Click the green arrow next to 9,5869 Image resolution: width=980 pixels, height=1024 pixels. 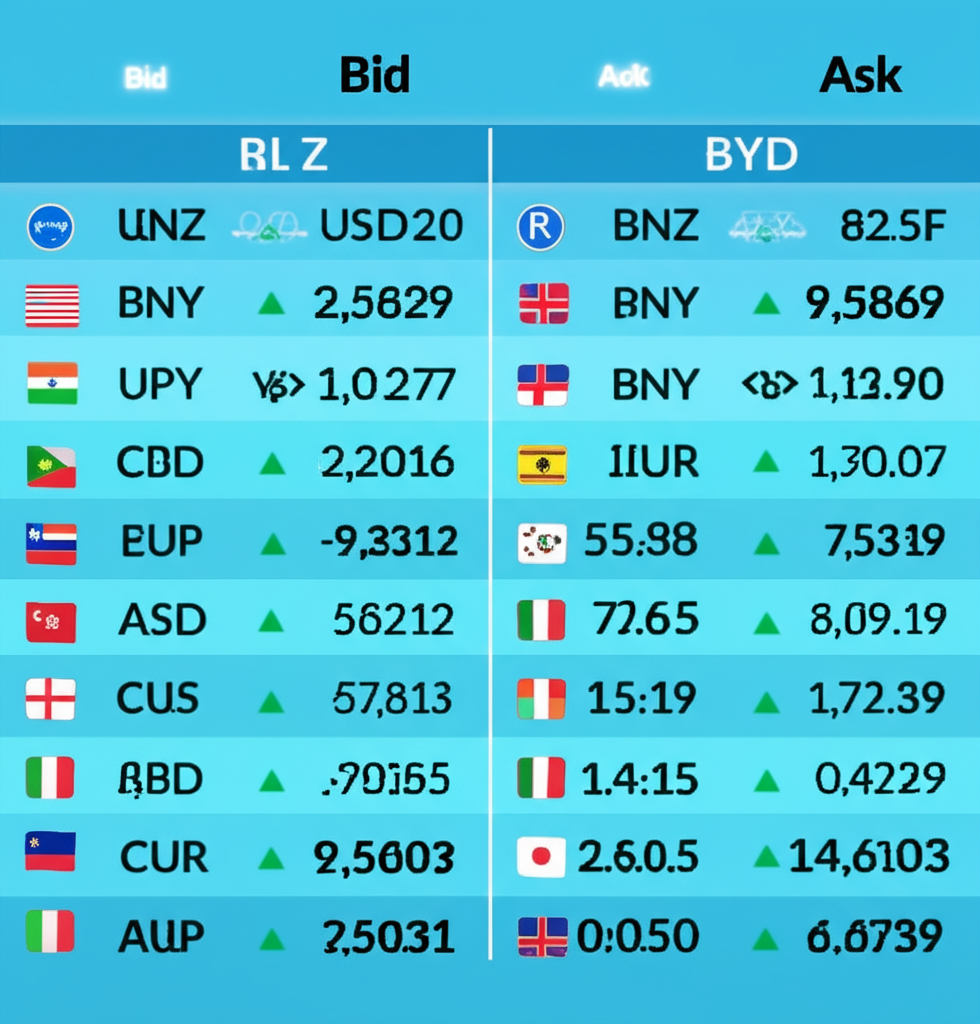pos(766,303)
